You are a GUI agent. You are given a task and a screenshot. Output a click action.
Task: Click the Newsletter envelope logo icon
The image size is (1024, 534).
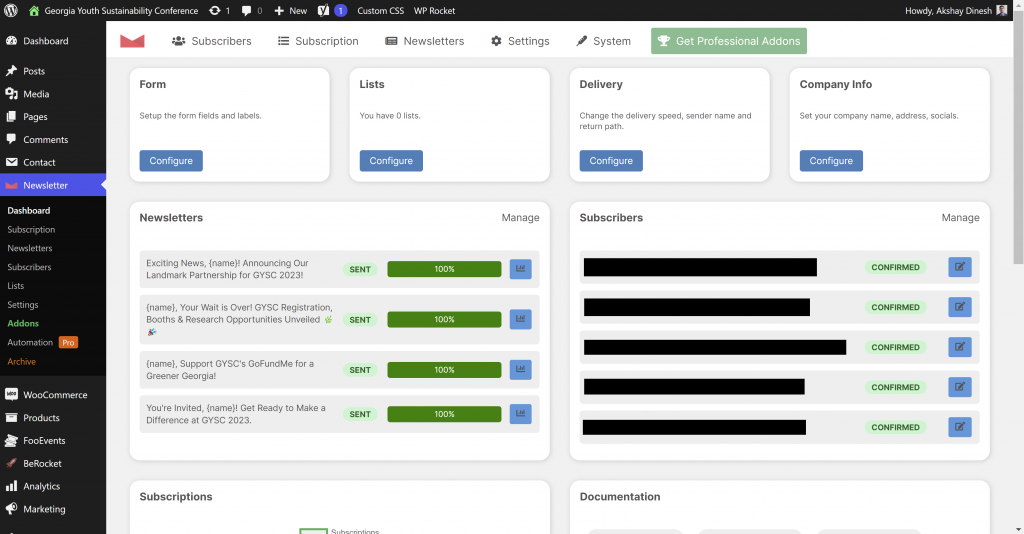point(132,41)
